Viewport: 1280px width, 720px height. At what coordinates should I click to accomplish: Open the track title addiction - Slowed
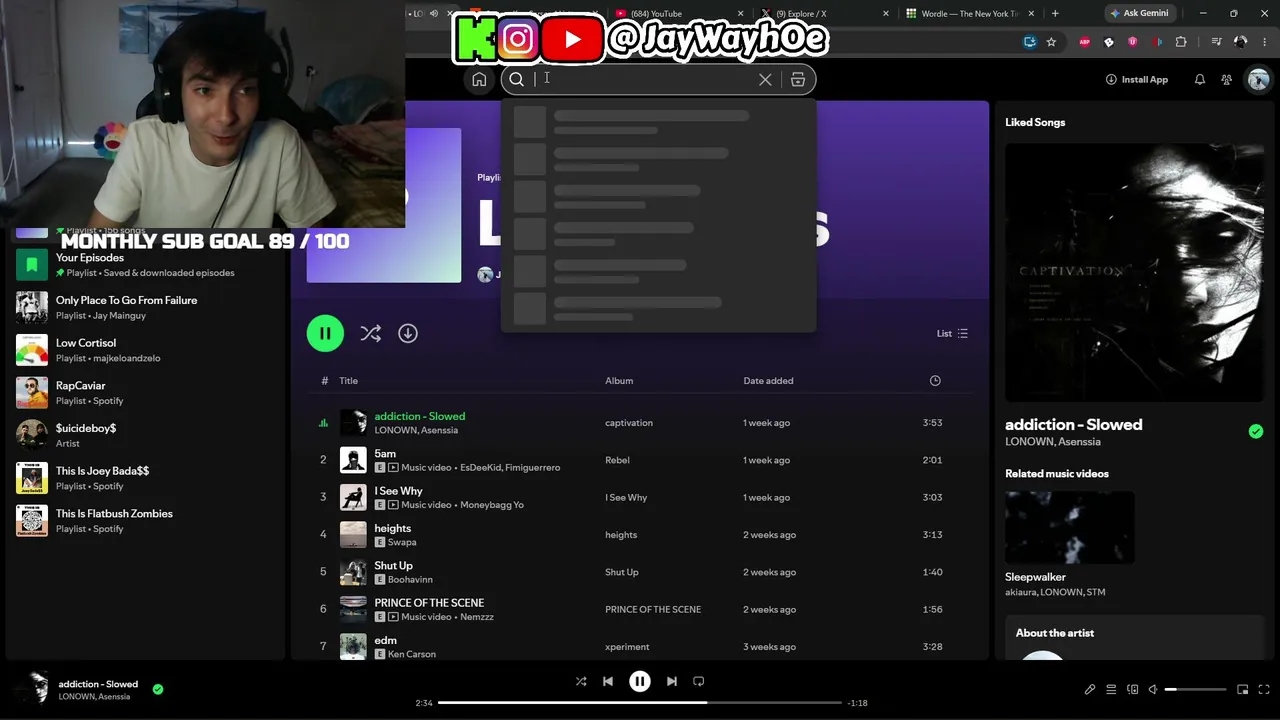click(420, 416)
